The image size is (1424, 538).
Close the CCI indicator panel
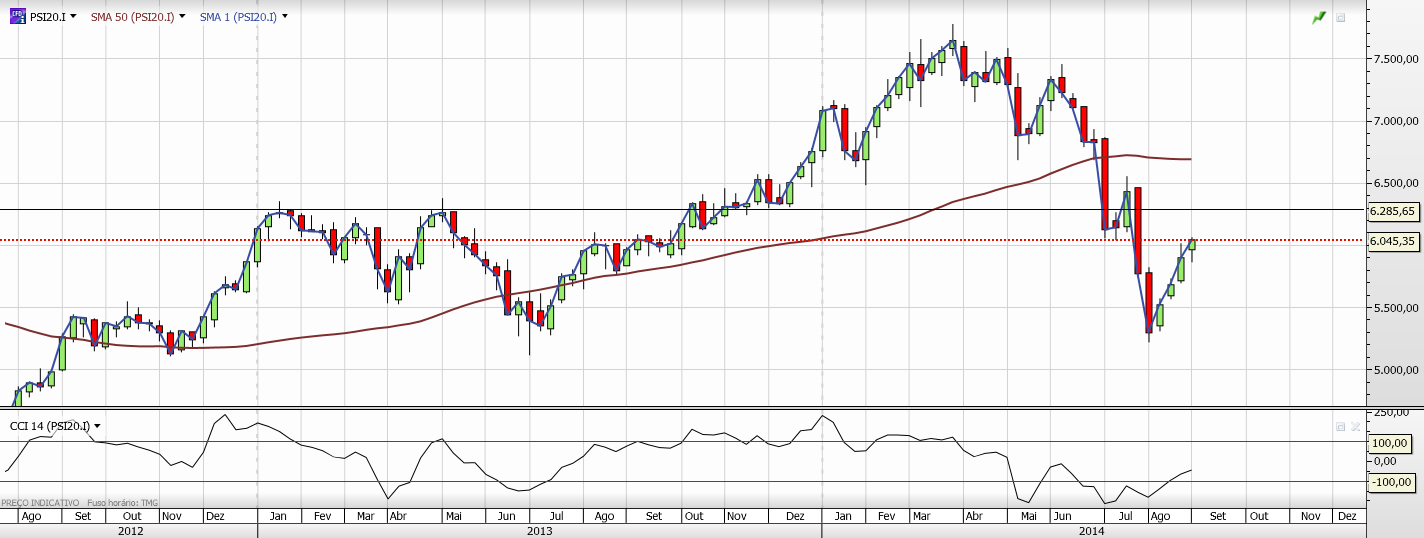[x=1356, y=426]
